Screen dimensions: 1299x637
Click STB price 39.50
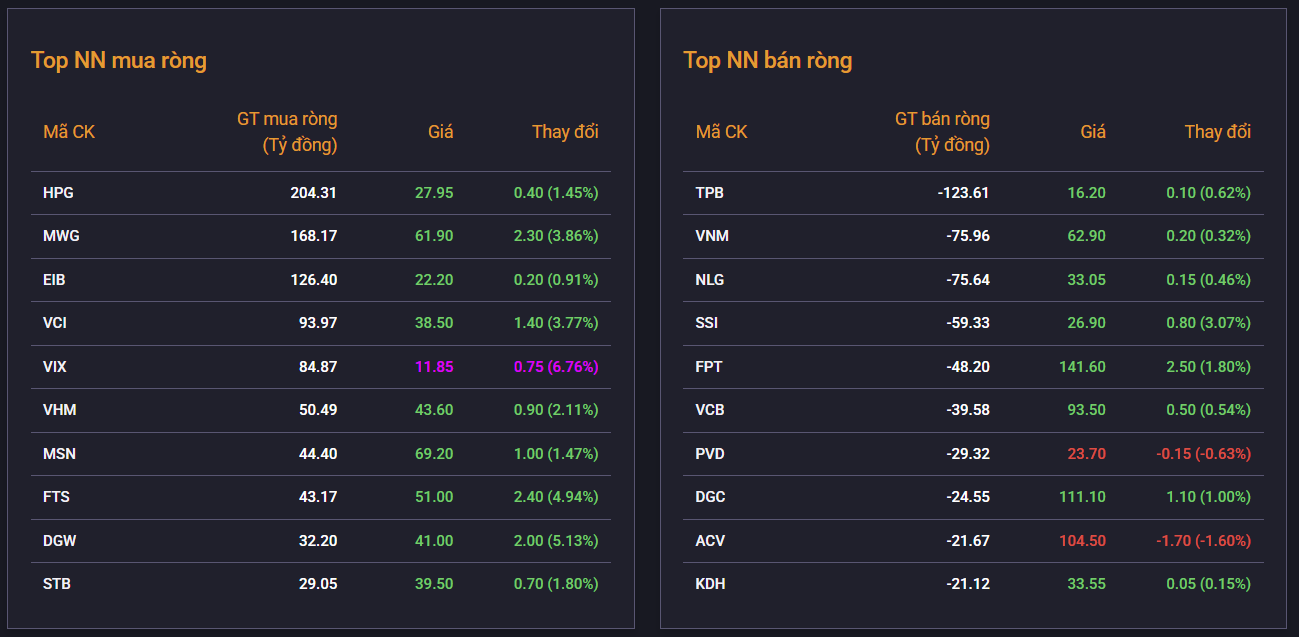pyautogui.click(x=434, y=584)
